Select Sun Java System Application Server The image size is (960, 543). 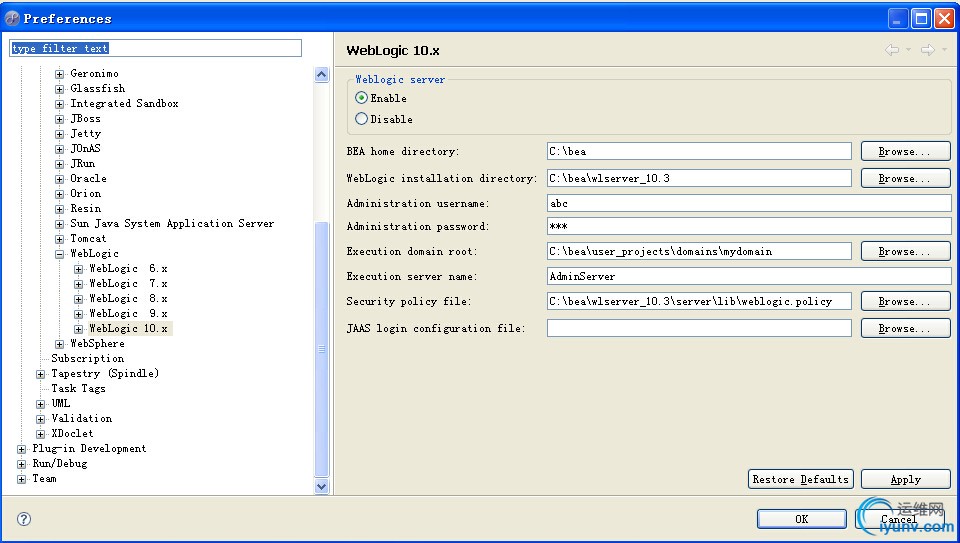tap(172, 223)
